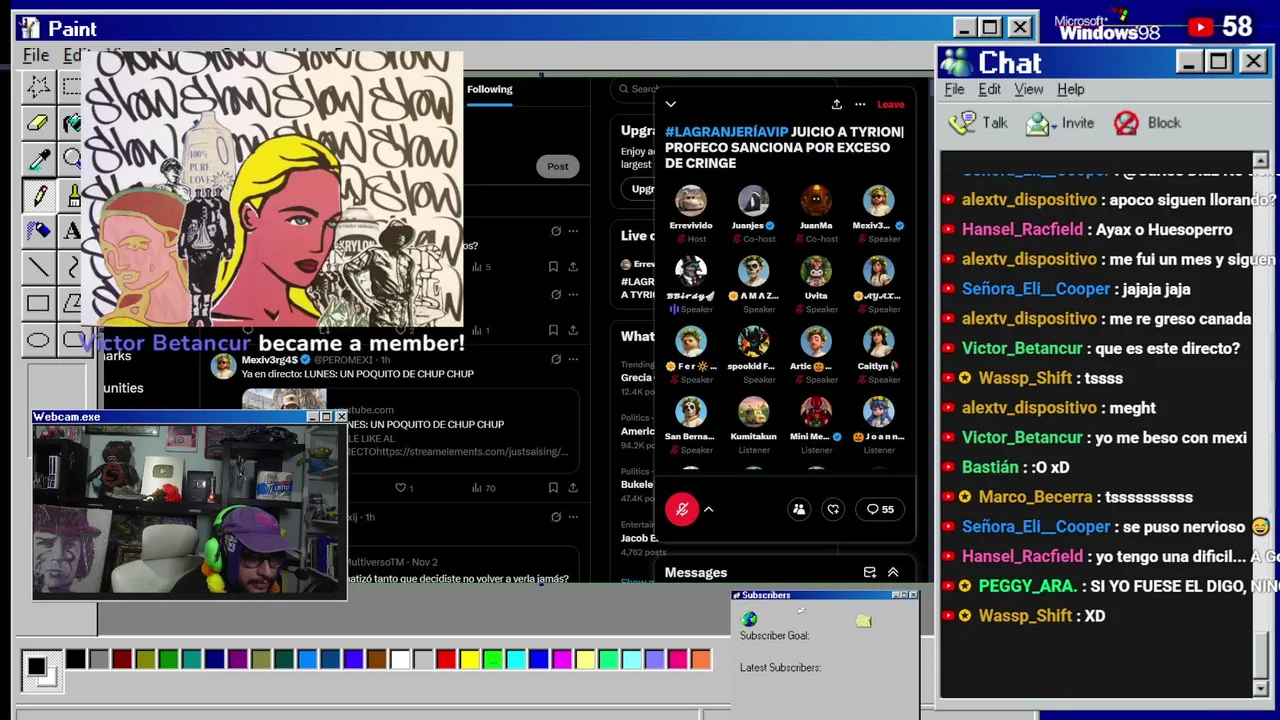Toggle the red muted microphone button

click(x=682, y=509)
